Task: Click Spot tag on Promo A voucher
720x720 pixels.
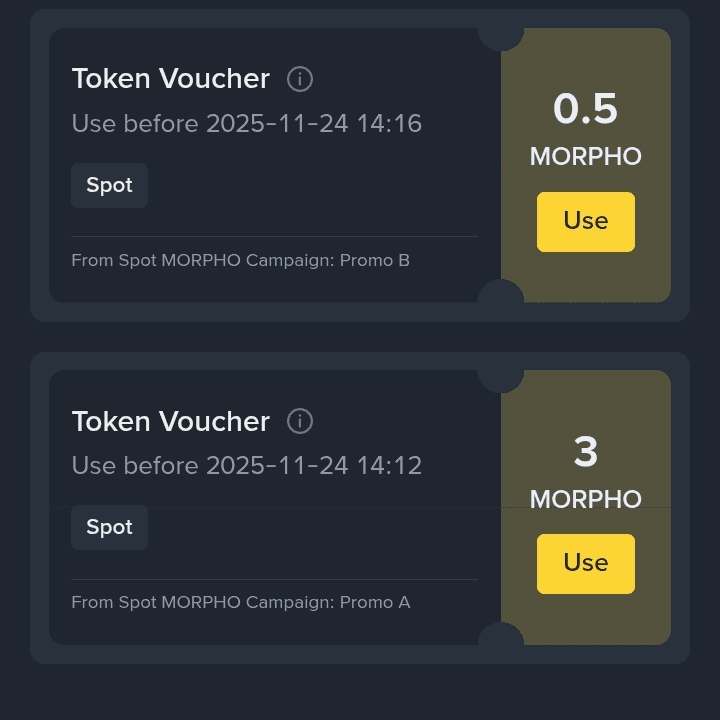Action: (109, 527)
